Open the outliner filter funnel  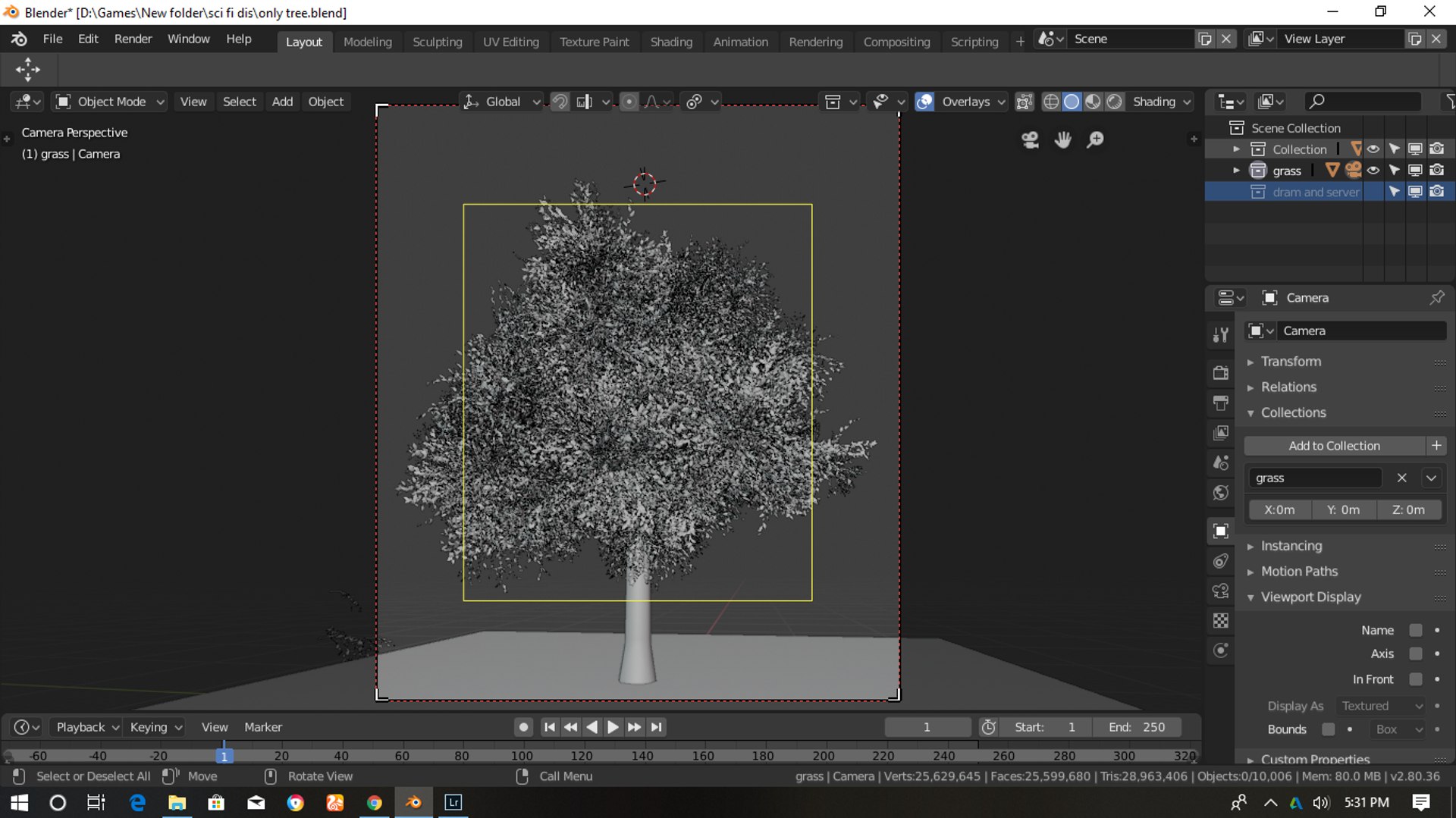pyautogui.click(x=1449, y=102)
